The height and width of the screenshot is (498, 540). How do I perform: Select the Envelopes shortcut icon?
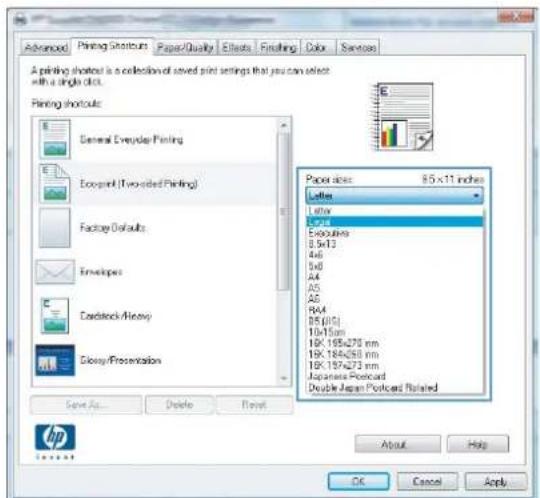point(55,271)
